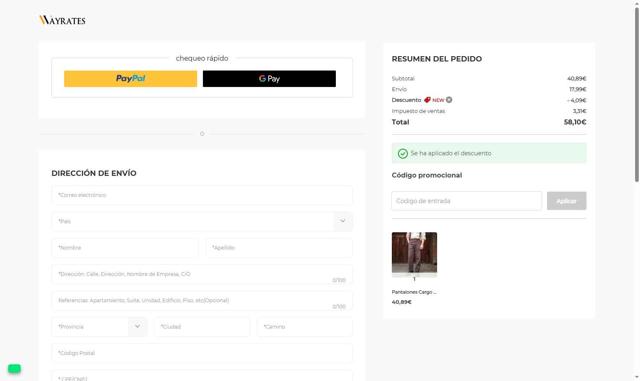
Task: Choose Google Pay quick checkout
Action: pyautogui.click(x=269, y=78)
